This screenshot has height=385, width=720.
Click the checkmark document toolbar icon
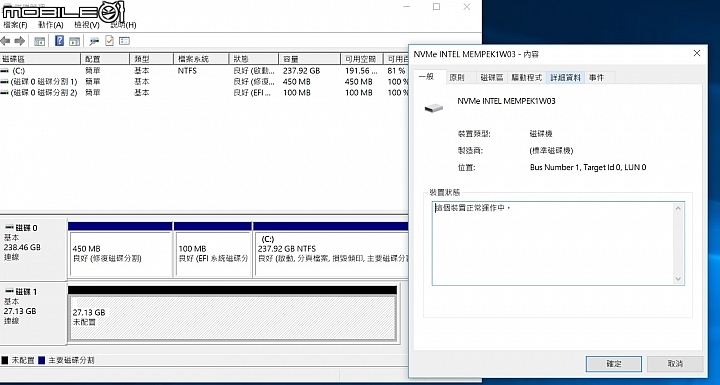(109, 41)
